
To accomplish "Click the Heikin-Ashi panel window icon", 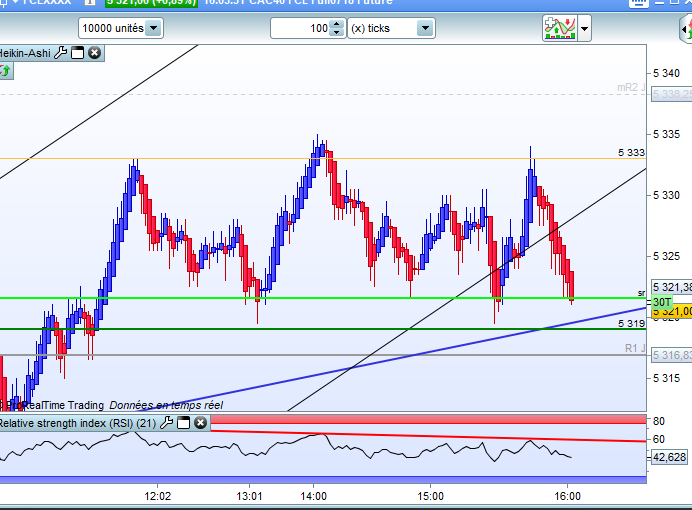I will (x=78, y=53).
